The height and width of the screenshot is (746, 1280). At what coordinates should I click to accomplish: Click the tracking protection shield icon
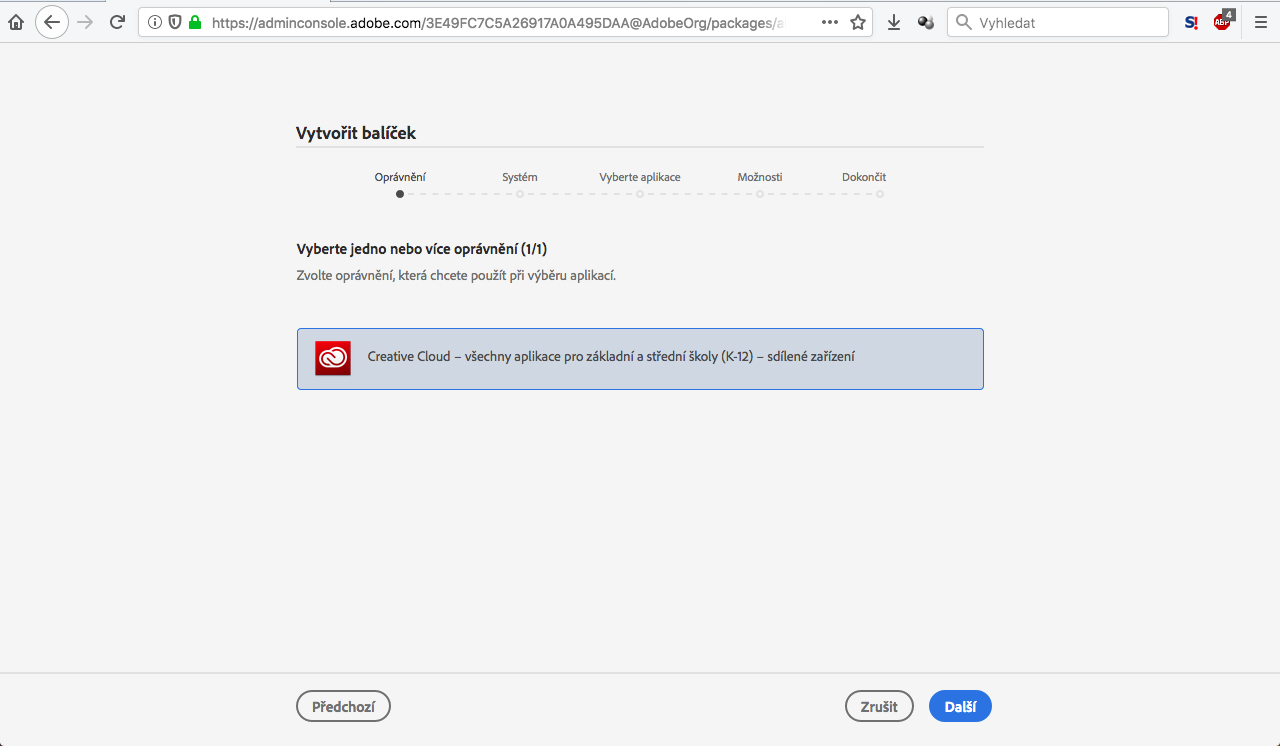coord(175,22)
